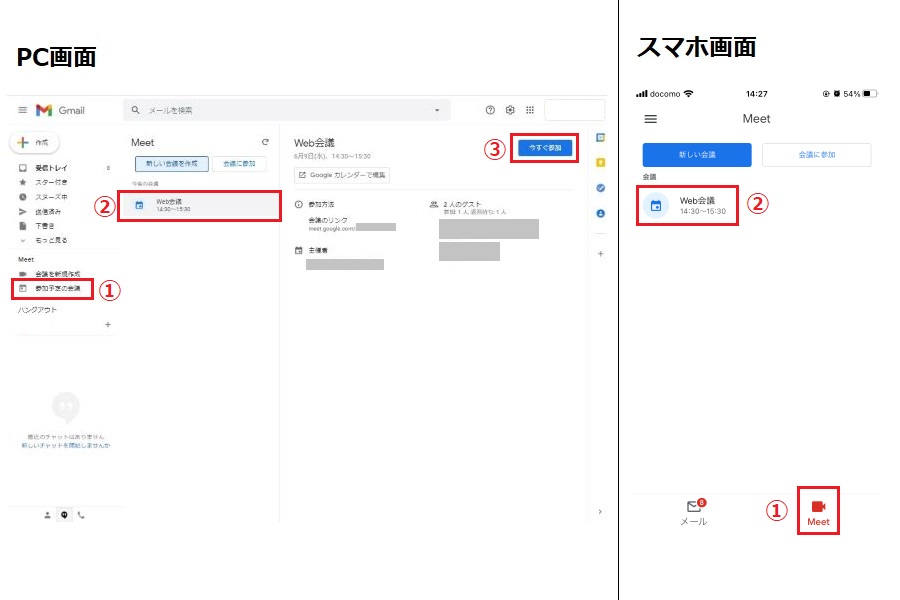Tap Web会議 meeting entry on smartphone

click(x=687, y=205)
